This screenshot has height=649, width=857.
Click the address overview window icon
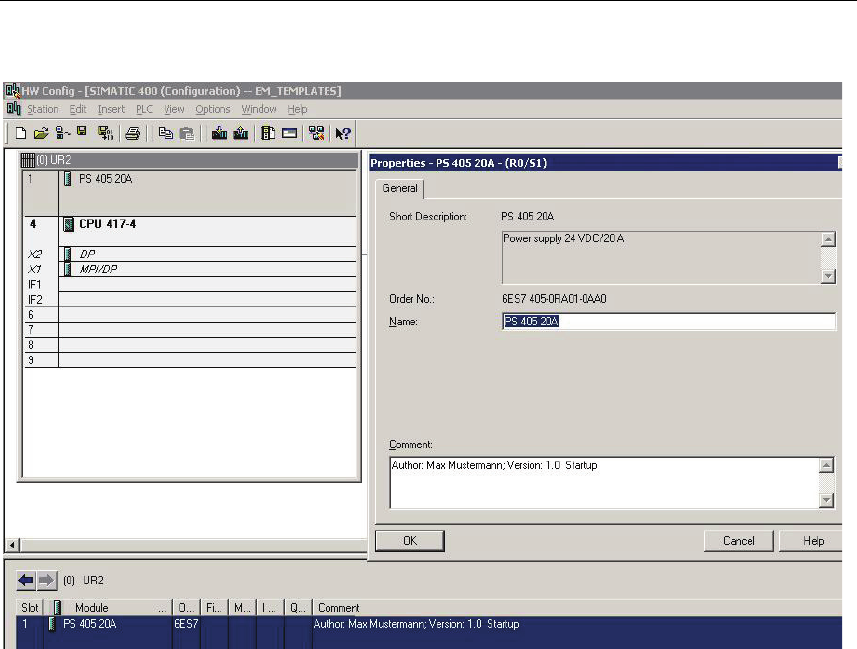point(289,133)
